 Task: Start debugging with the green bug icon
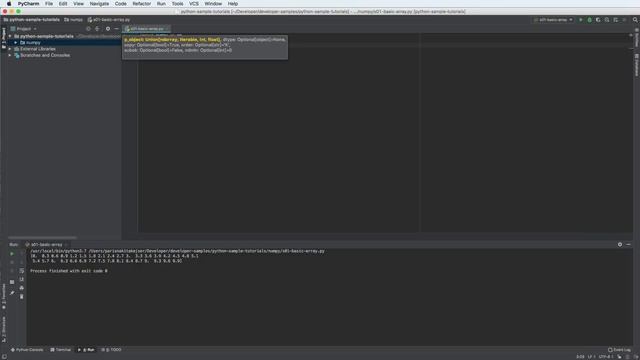(589, 20)
